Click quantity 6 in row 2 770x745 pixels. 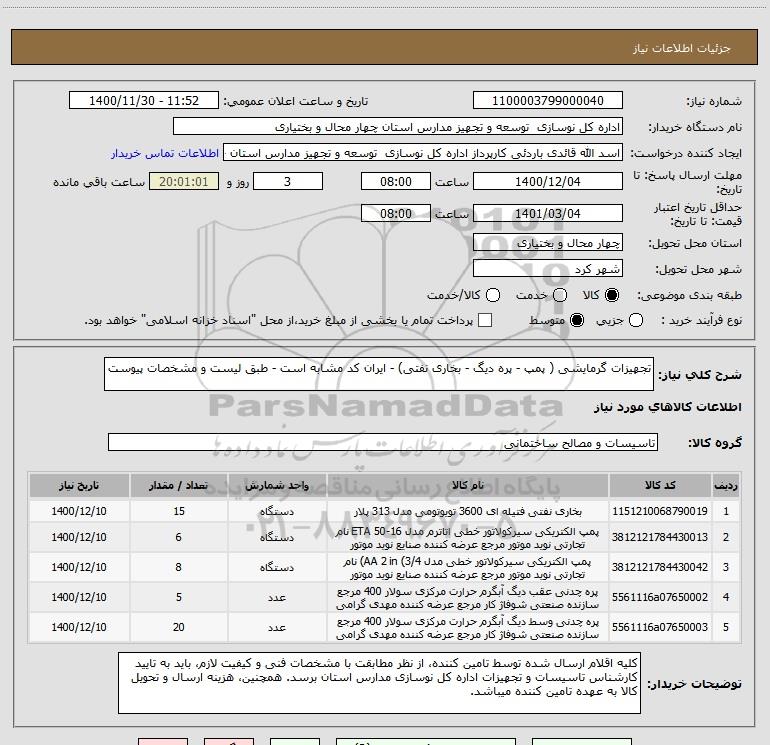[x=179, y=537]
